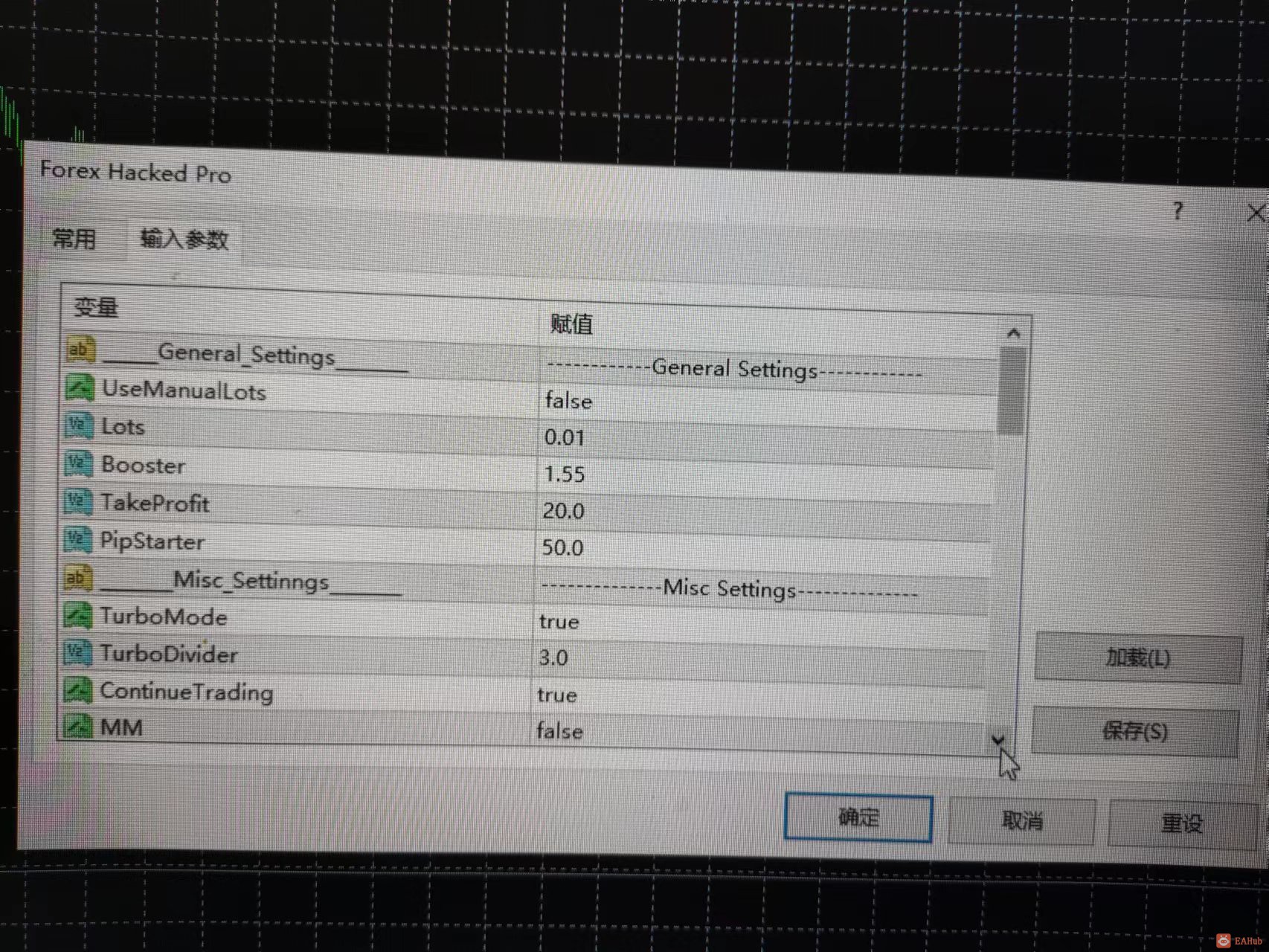The height and width of the screenshot is (952, 1269).
Task: Switch to the 常用 tab
Action: pos(74,239)
